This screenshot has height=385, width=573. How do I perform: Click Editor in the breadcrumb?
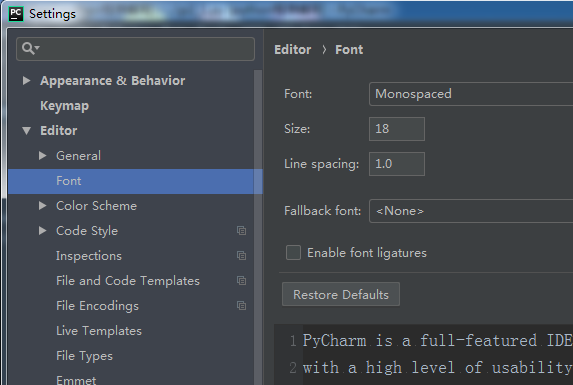coord(293,50)
